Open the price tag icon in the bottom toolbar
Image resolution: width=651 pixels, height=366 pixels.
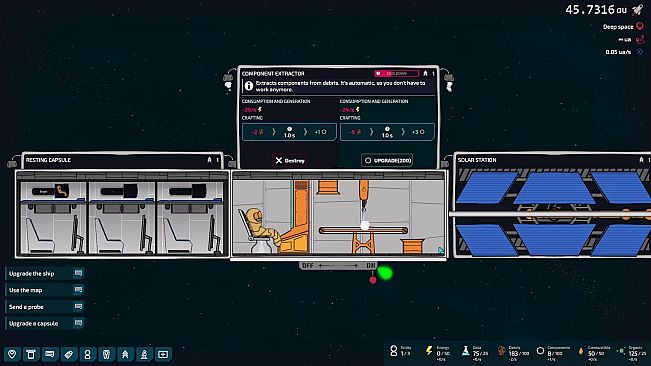tap(69, 354)
